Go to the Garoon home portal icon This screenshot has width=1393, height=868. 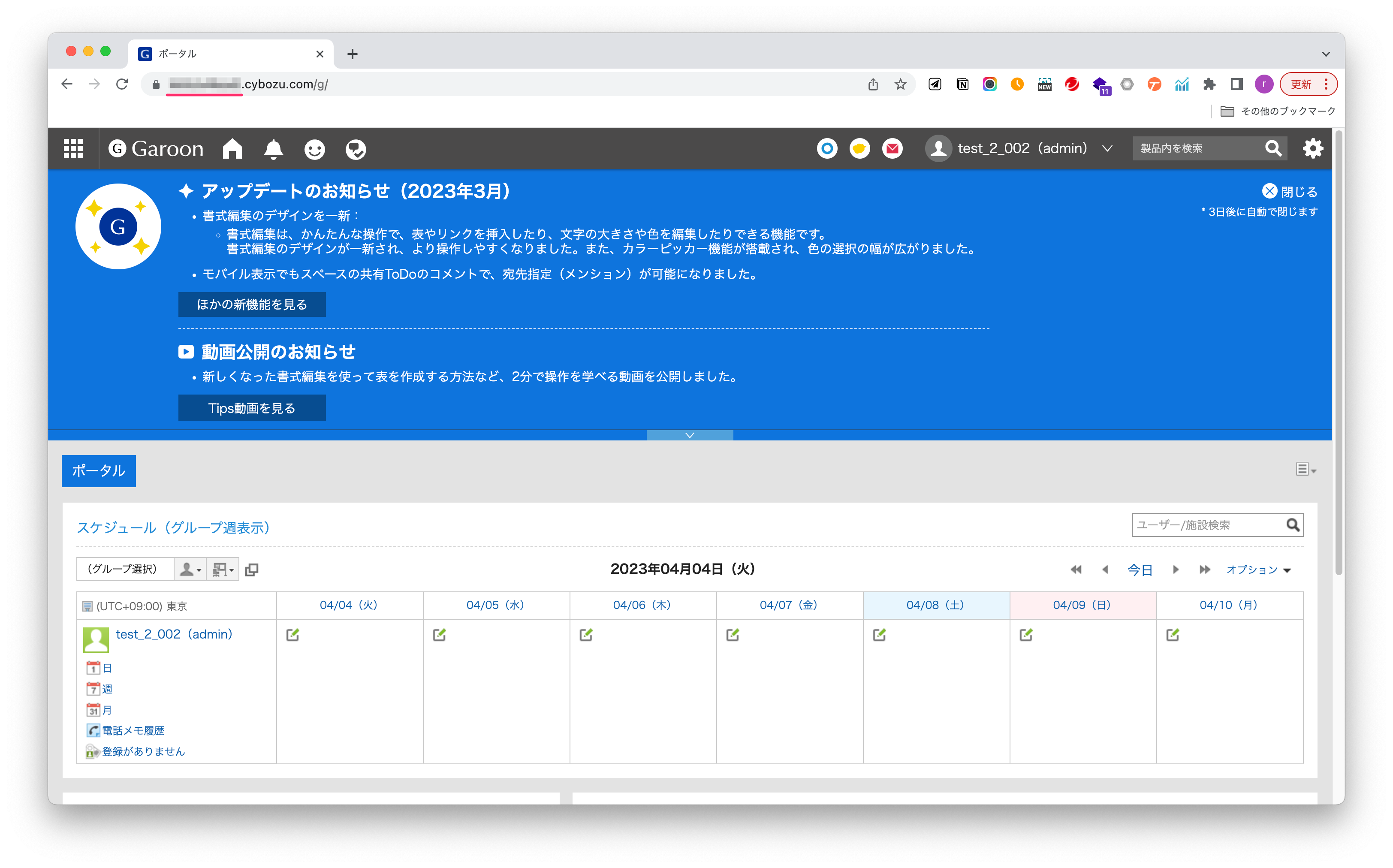click(x=232, y=149)
